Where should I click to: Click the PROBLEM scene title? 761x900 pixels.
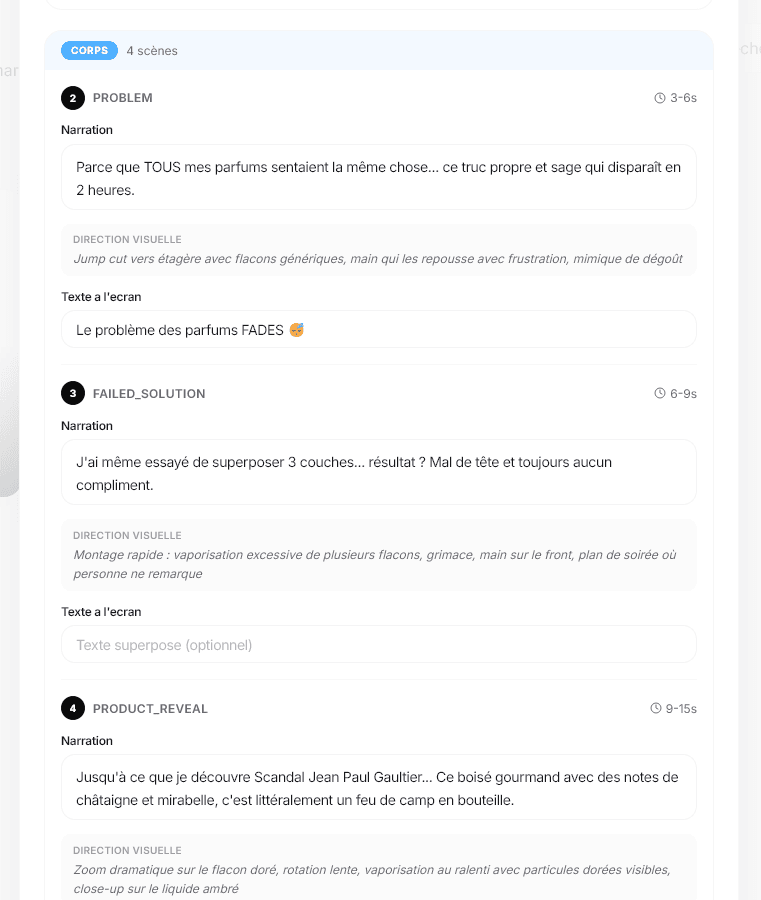point(123,98)
